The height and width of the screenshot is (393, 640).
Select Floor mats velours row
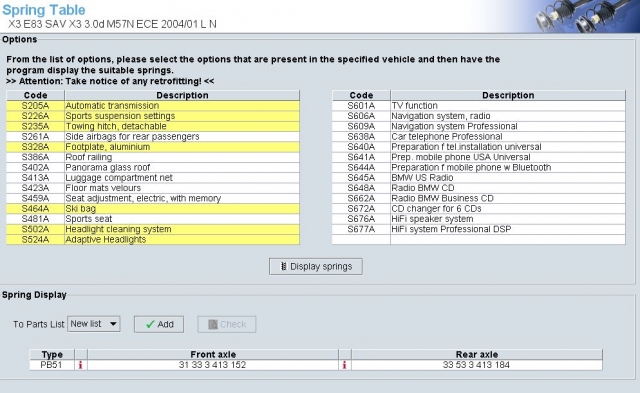click(153, 188)
